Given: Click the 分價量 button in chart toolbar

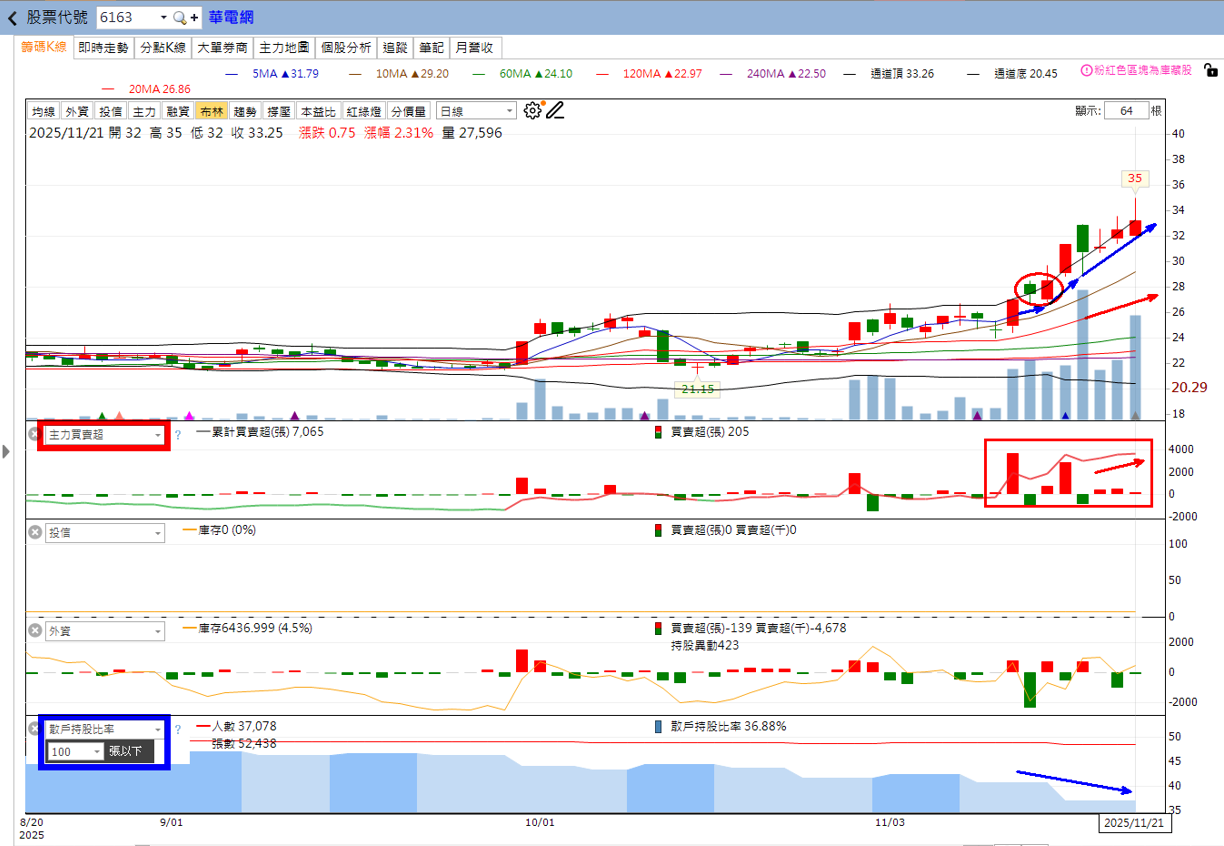Looking at the screenshot, I should (x=408, y=112).
